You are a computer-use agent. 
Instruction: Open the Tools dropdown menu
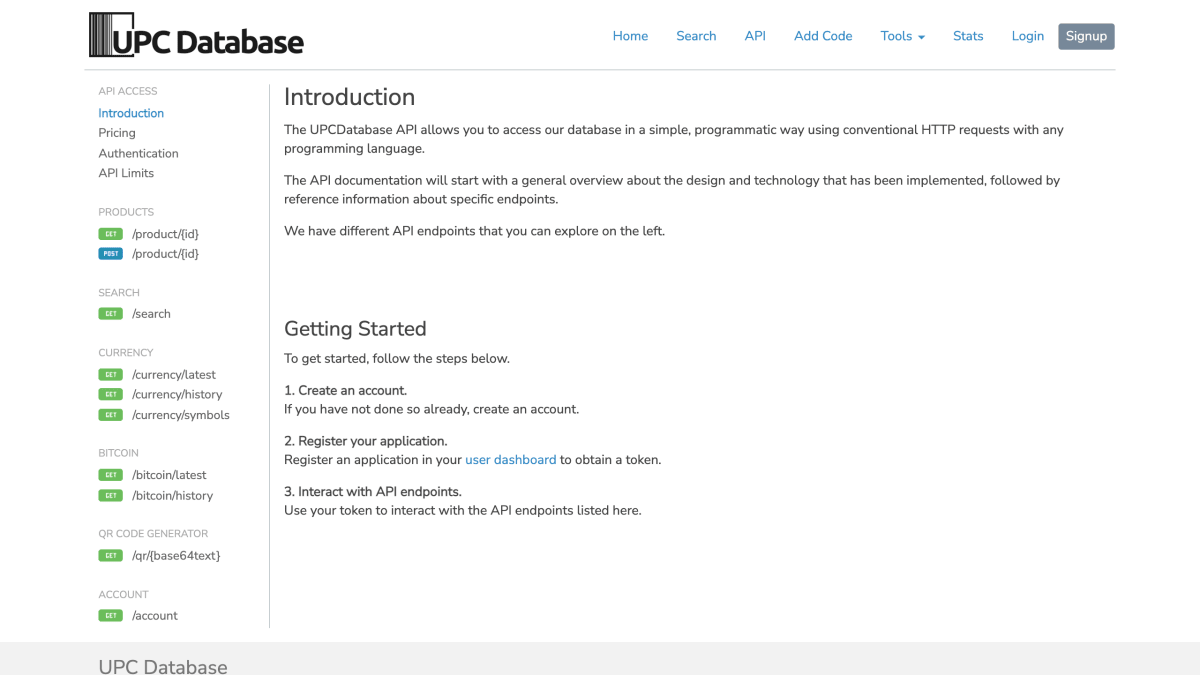(902, 36)
